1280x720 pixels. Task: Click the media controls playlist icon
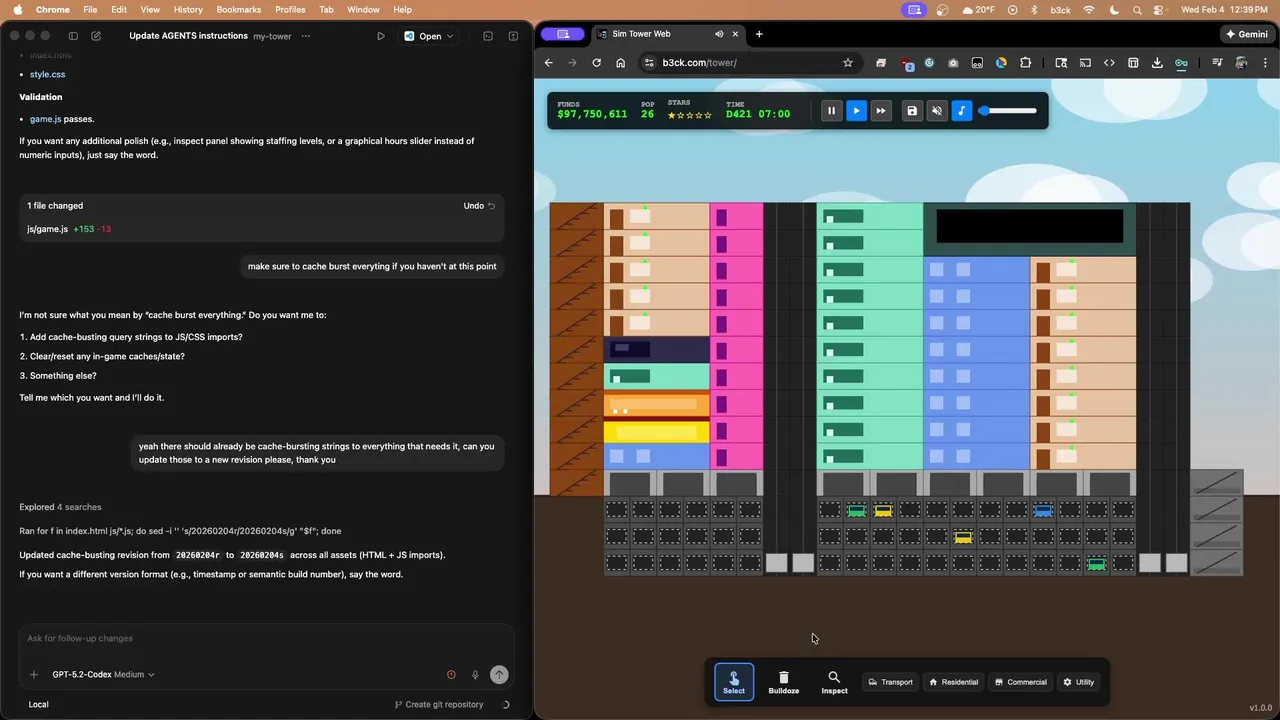coord(1217,63)
